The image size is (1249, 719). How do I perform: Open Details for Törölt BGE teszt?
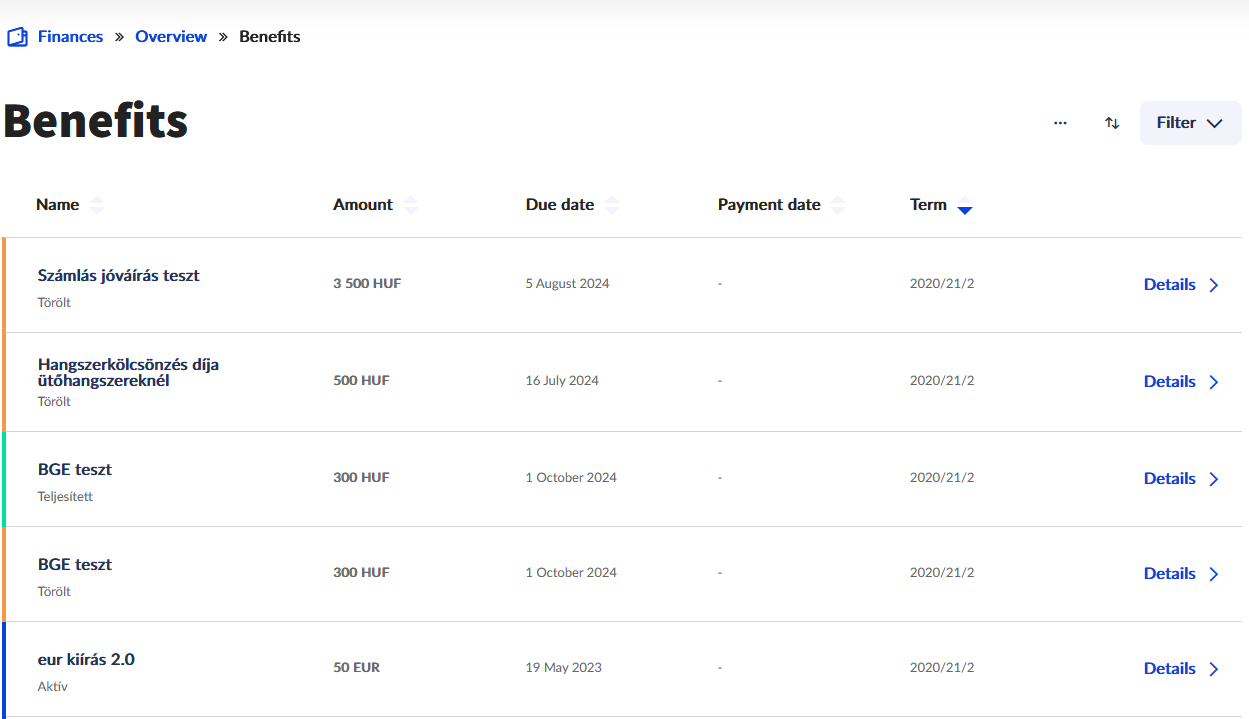pyautogui.click(x=1170, y=574)
